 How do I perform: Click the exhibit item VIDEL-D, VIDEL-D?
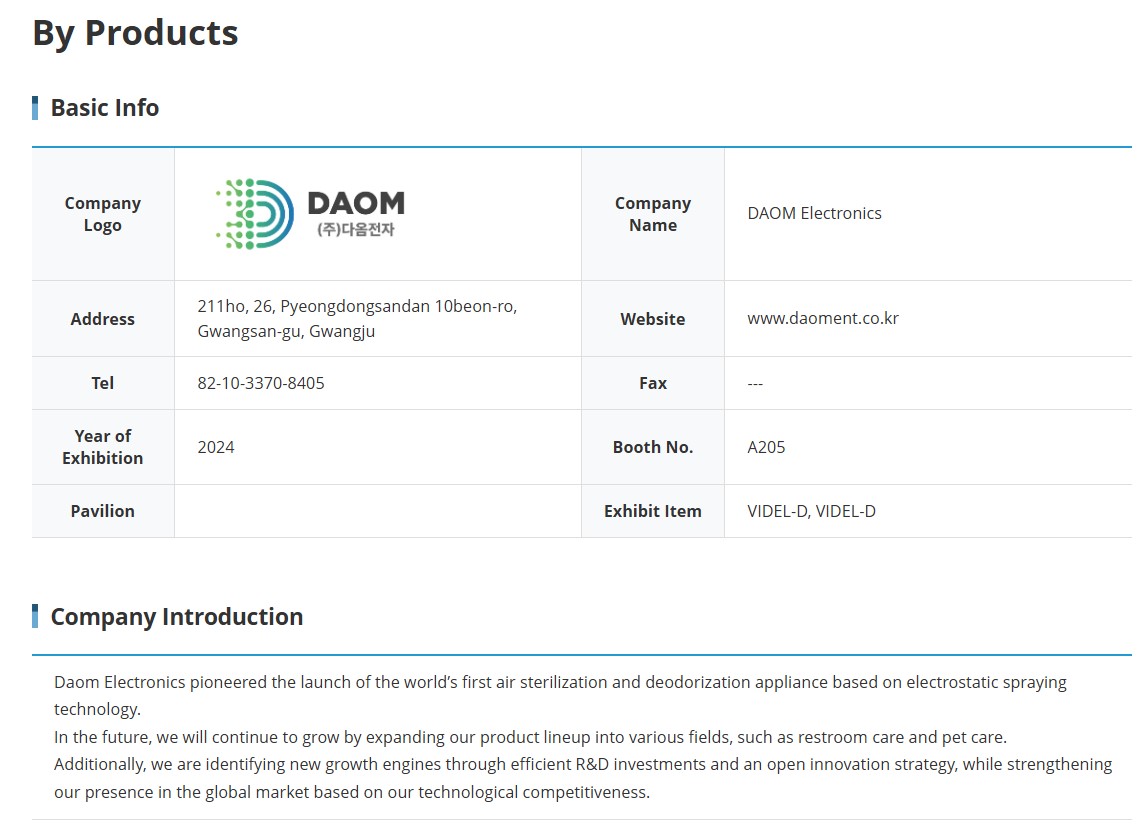(811, 511)
